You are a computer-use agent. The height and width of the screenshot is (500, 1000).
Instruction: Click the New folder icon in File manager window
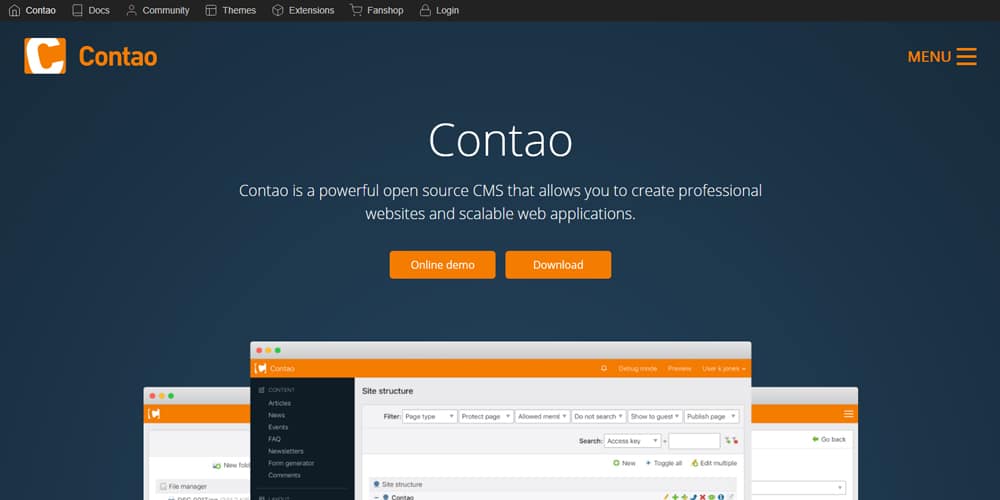(217, 466)
